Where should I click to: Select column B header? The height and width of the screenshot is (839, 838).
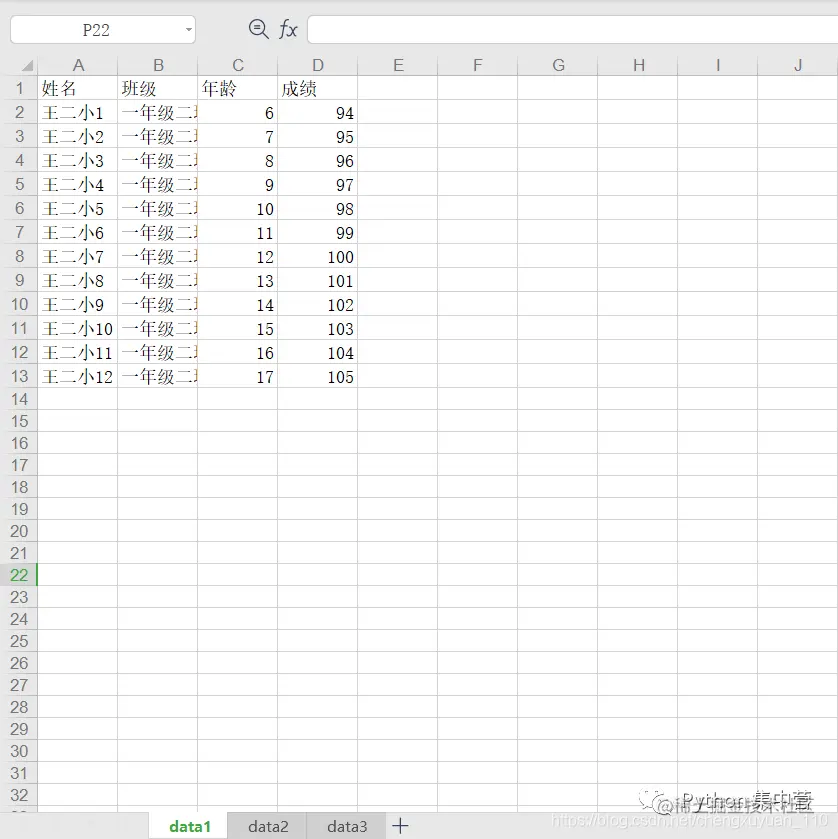click(158, 65)
